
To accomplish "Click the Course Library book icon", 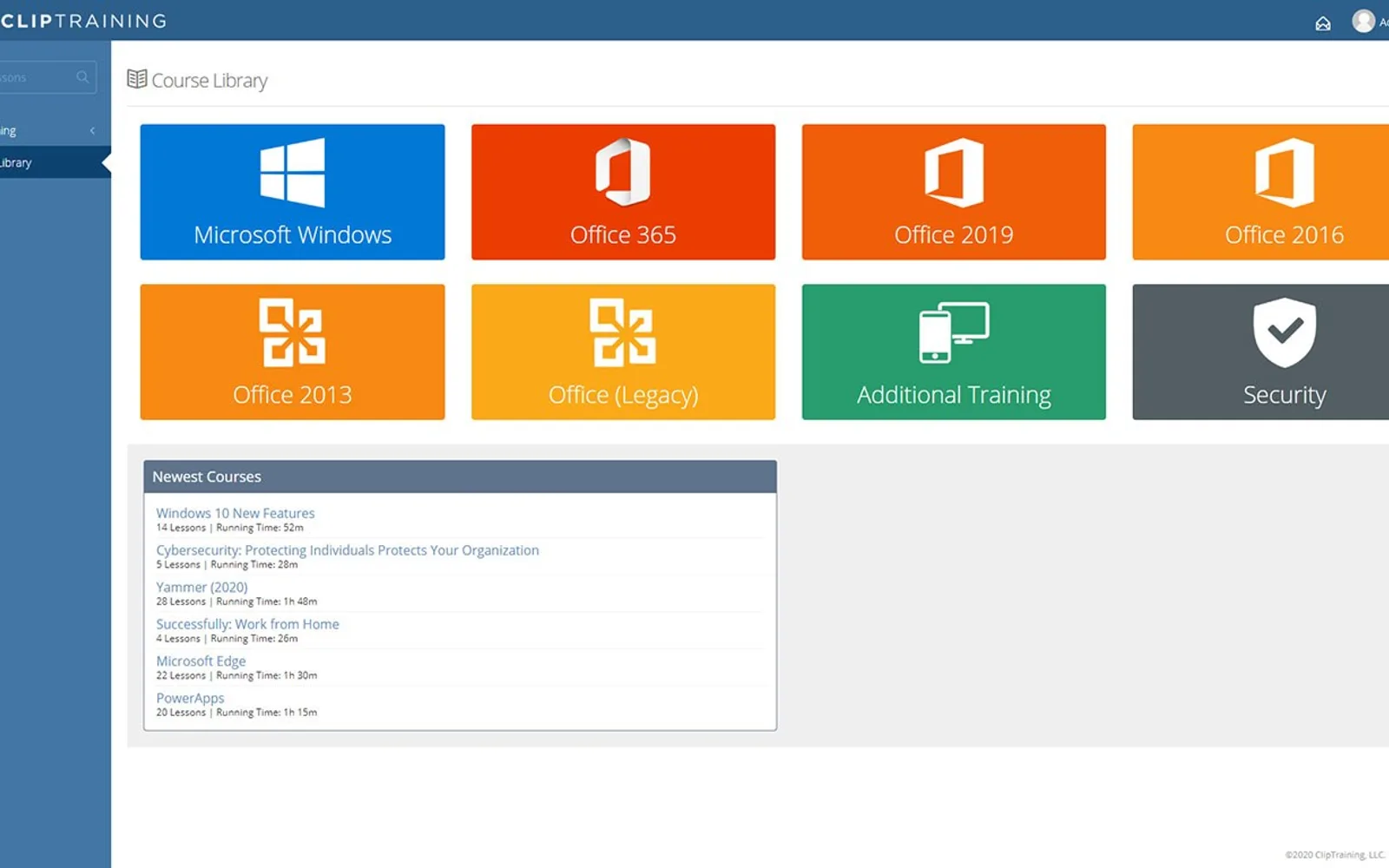I will [137, 79].
